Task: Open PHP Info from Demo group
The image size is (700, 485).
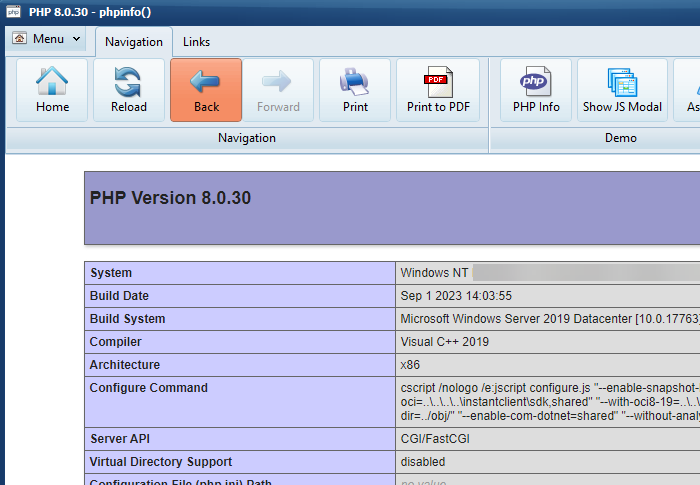Action: coord(536,90)
